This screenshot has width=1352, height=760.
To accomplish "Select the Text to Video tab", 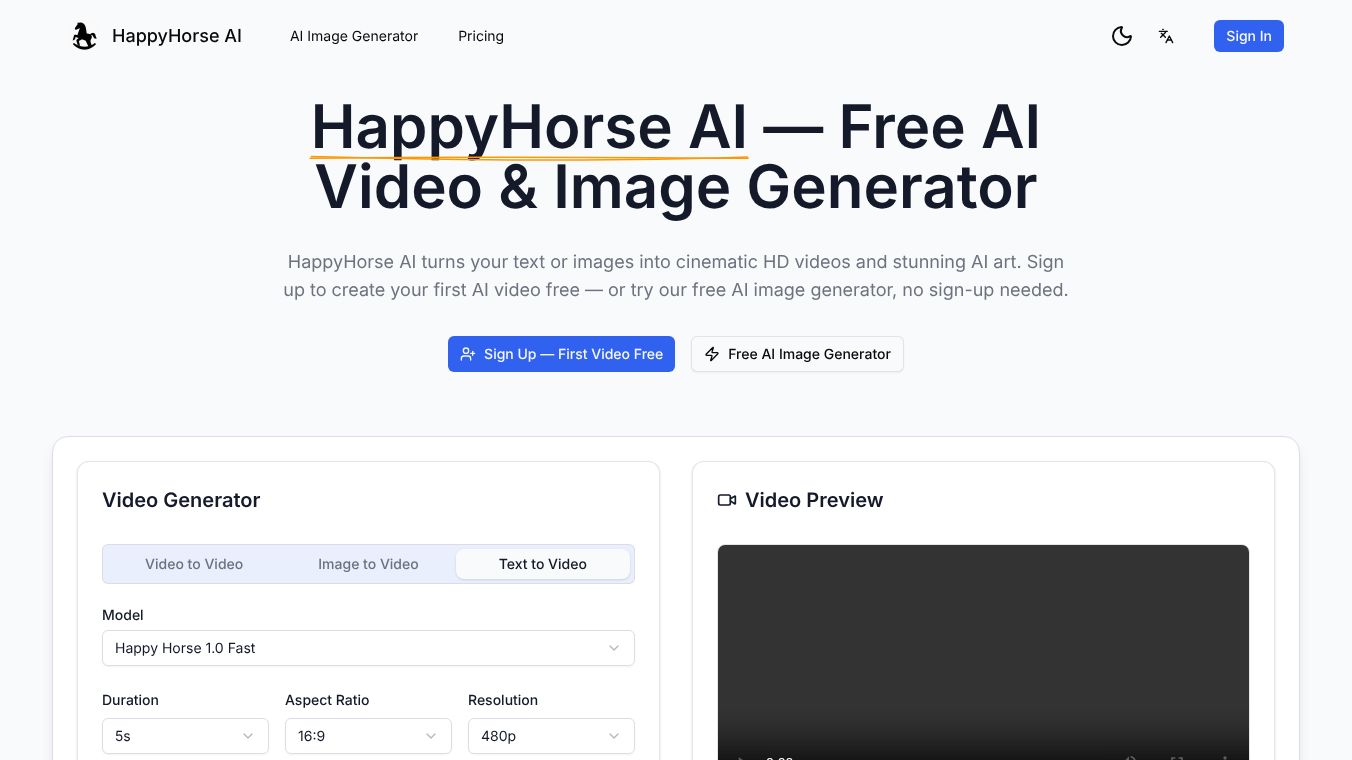I will coord(543,564).
